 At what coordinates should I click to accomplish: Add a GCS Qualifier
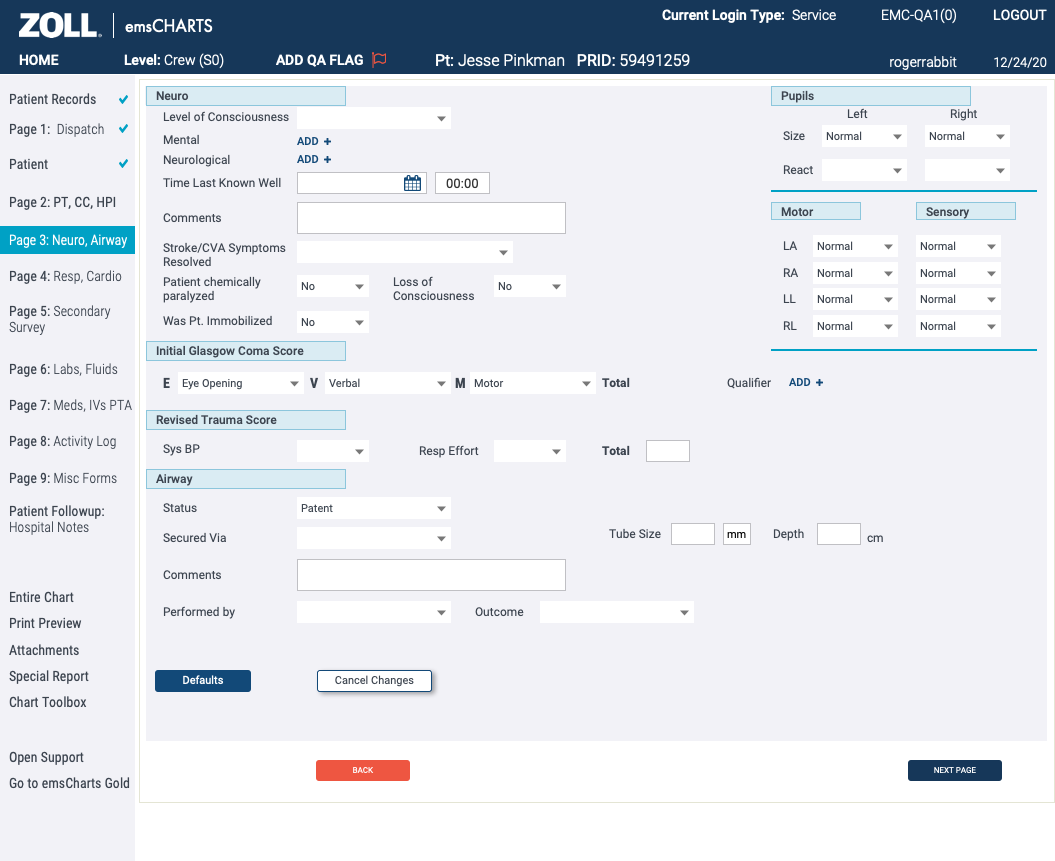point(806,382)
